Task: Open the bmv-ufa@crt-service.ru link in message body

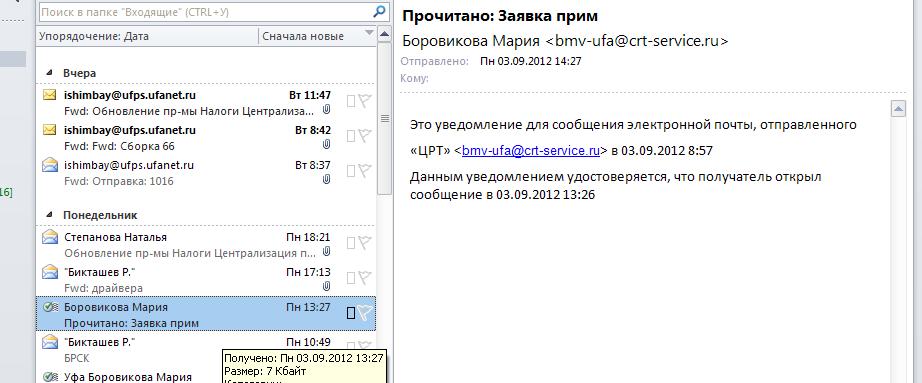Action: (x=530, y=151)
